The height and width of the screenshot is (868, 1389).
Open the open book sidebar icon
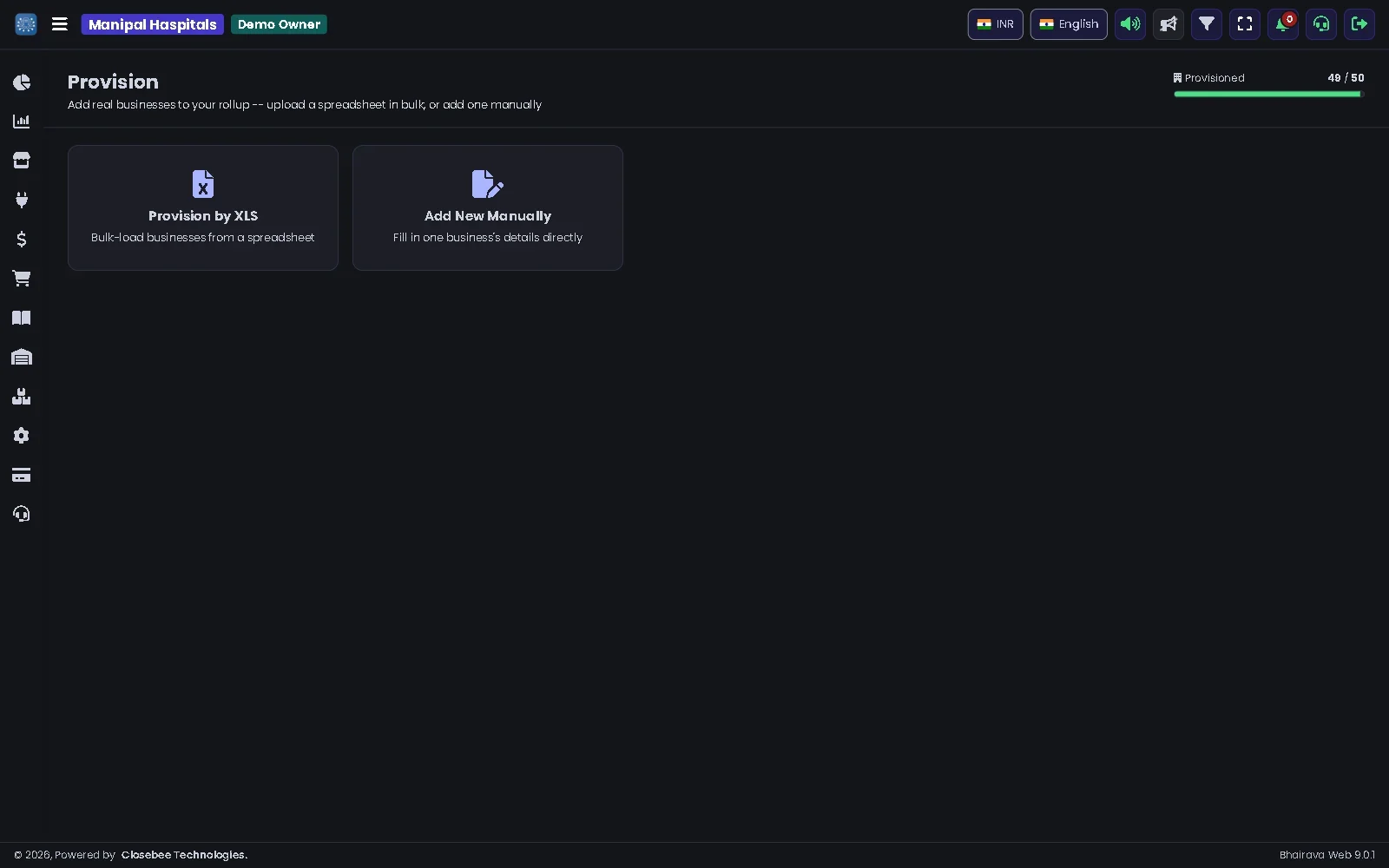point(22,318)
